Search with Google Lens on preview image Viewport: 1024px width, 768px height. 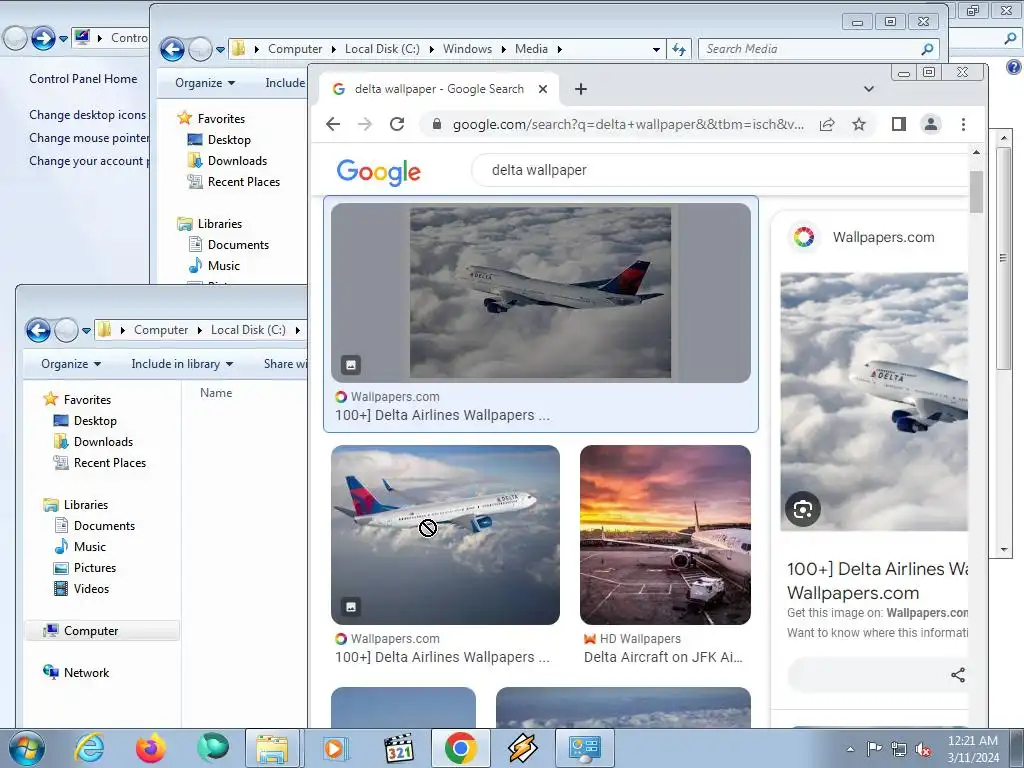pos(803,509)
